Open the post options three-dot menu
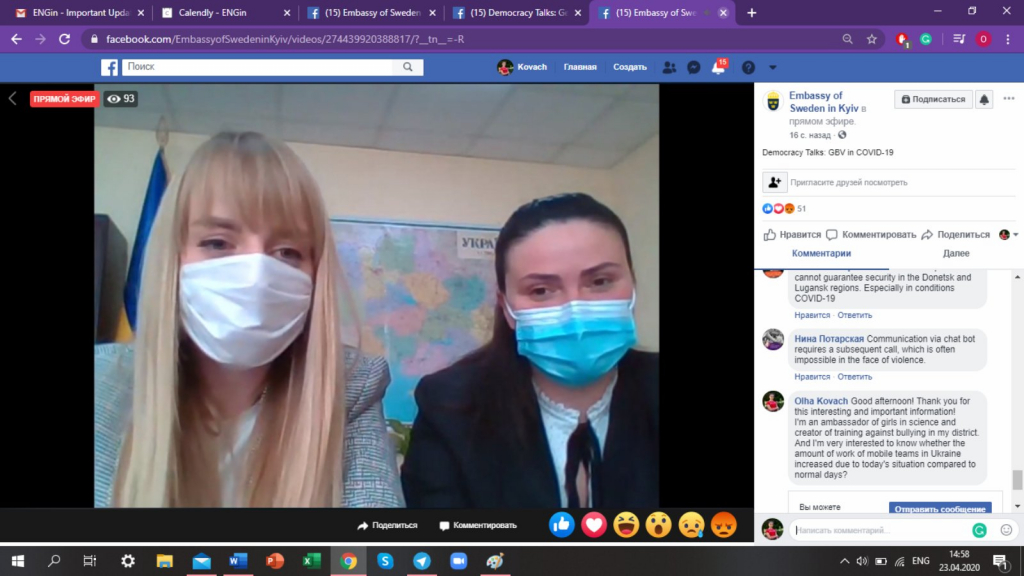The image size is (1024, 576). pyautogui.click(x=1009, y=99)
